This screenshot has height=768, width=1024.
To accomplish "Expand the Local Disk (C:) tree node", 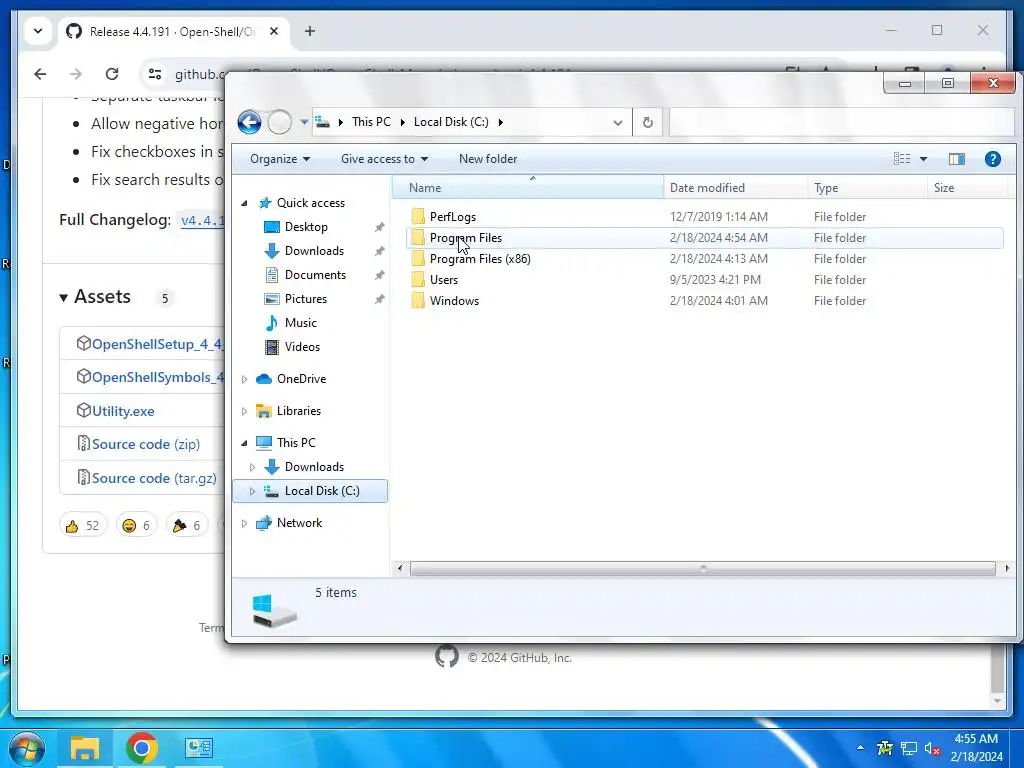I will coord(253,491).
